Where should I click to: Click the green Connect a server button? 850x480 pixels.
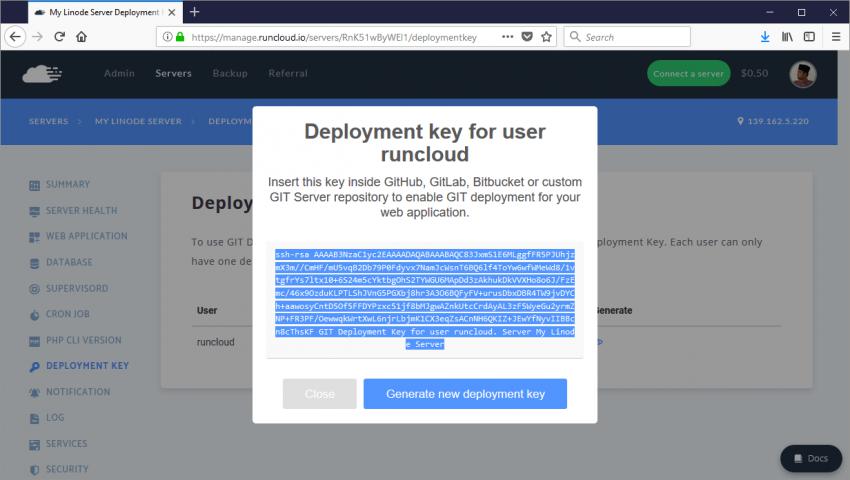point(688,74)
